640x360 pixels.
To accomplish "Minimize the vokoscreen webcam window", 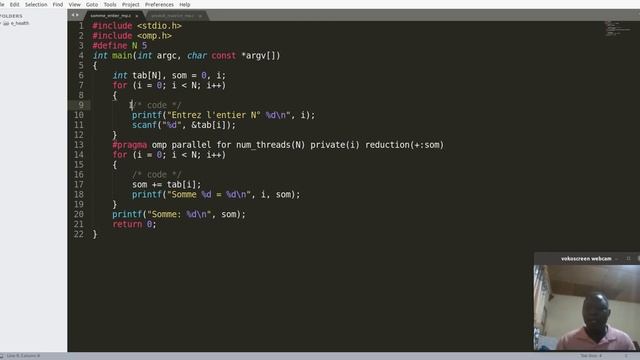I will [616, 258].
